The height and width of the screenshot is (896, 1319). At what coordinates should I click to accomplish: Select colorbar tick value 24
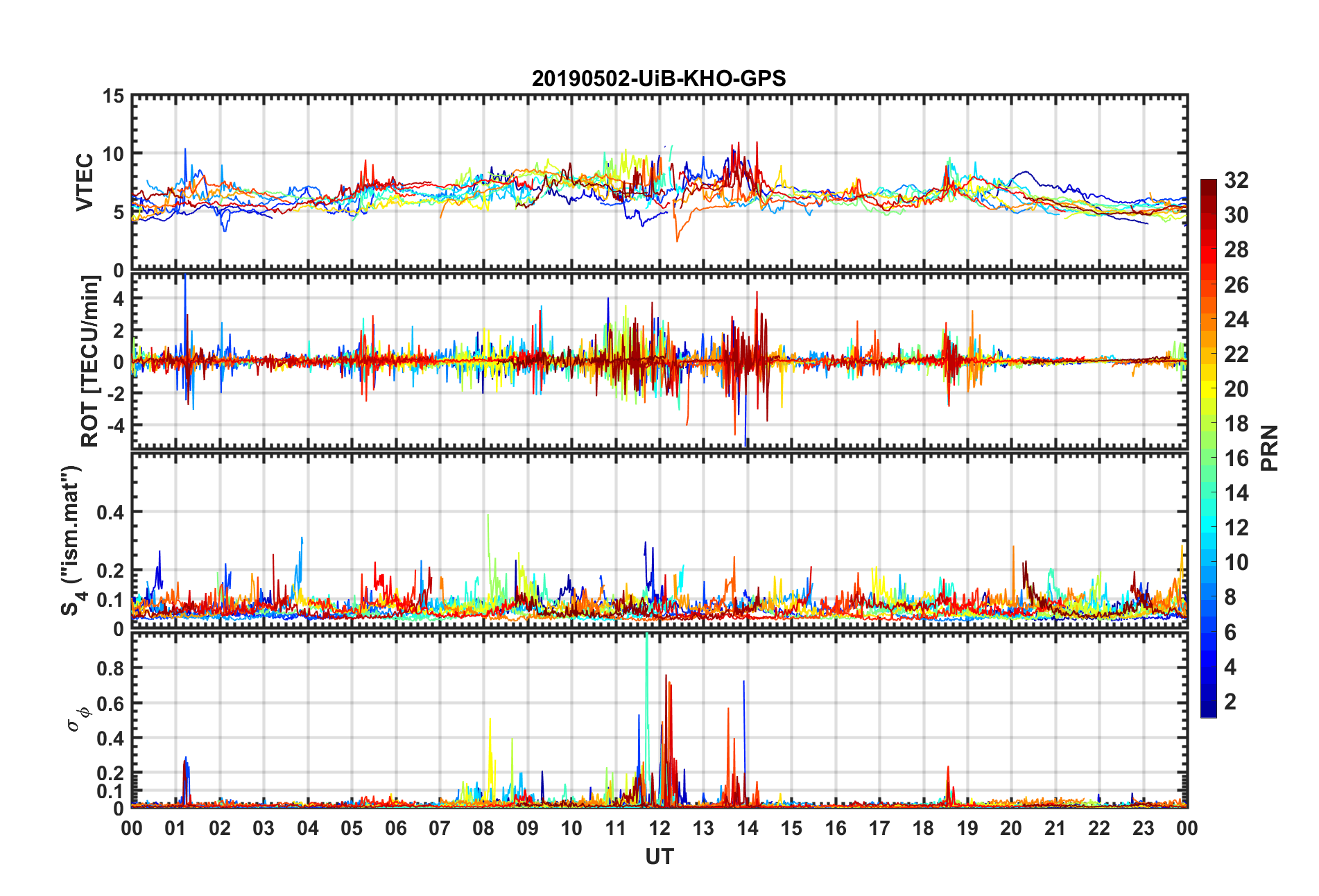(1236, 319)
